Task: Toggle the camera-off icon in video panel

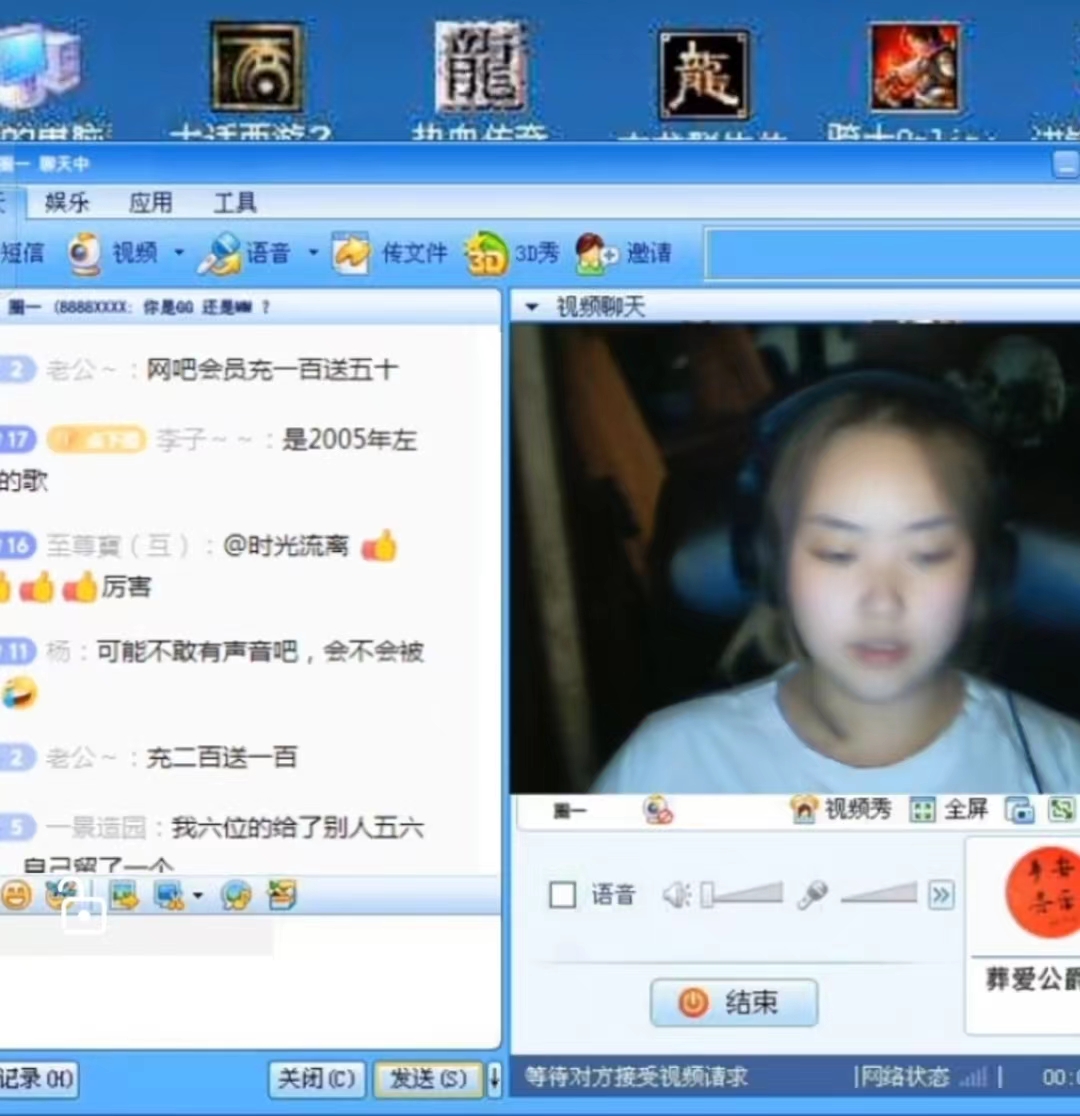Action: [x=654, y=810]
